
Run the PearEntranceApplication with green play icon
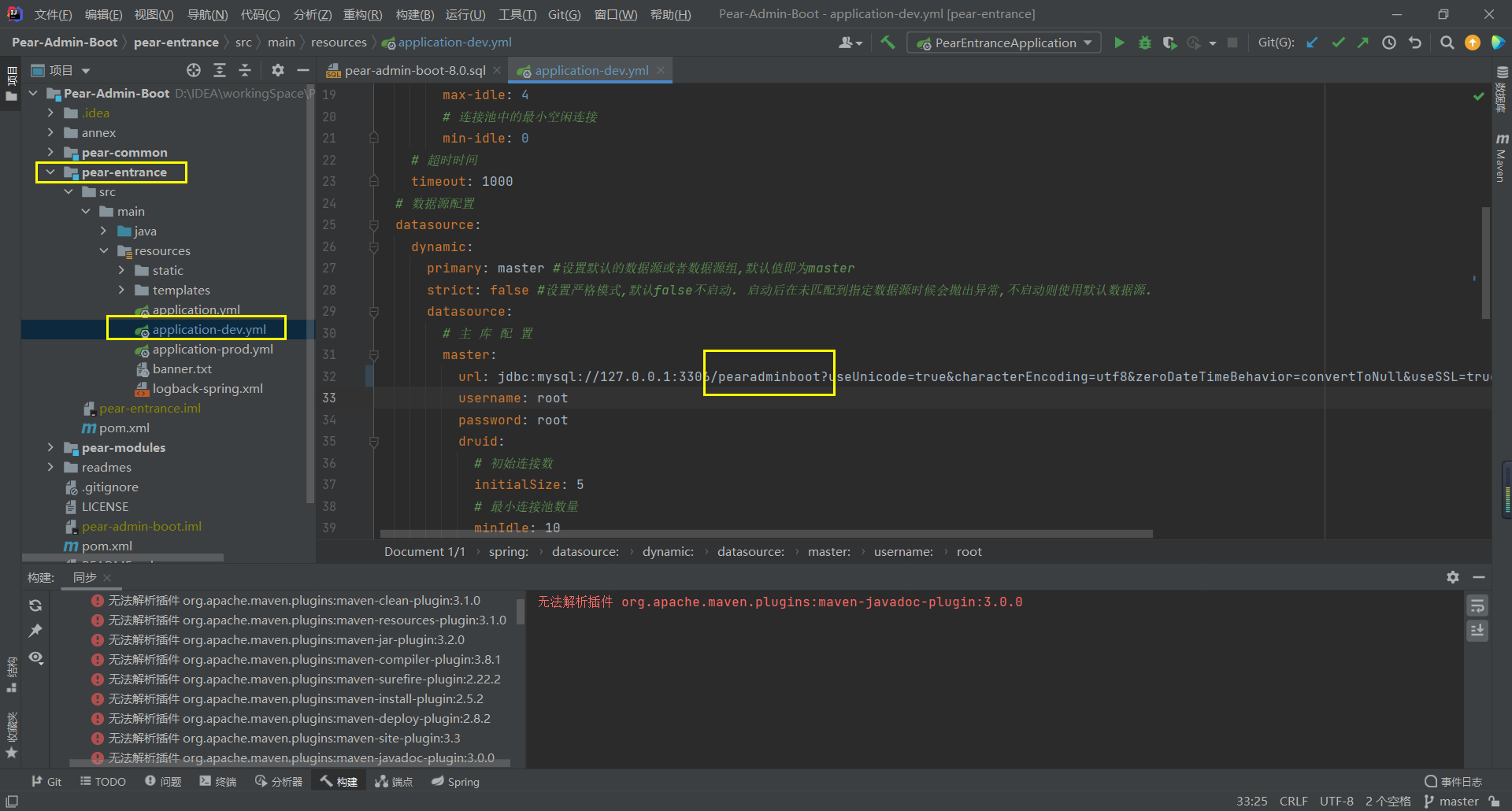click(1119, 43)
